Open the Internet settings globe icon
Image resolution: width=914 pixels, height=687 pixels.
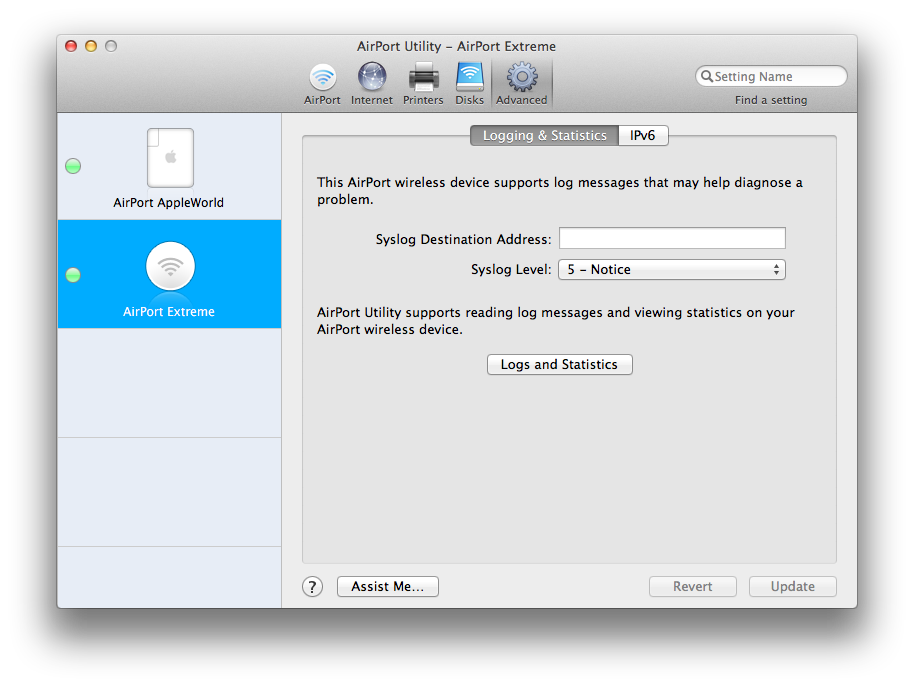coord(372,77)
